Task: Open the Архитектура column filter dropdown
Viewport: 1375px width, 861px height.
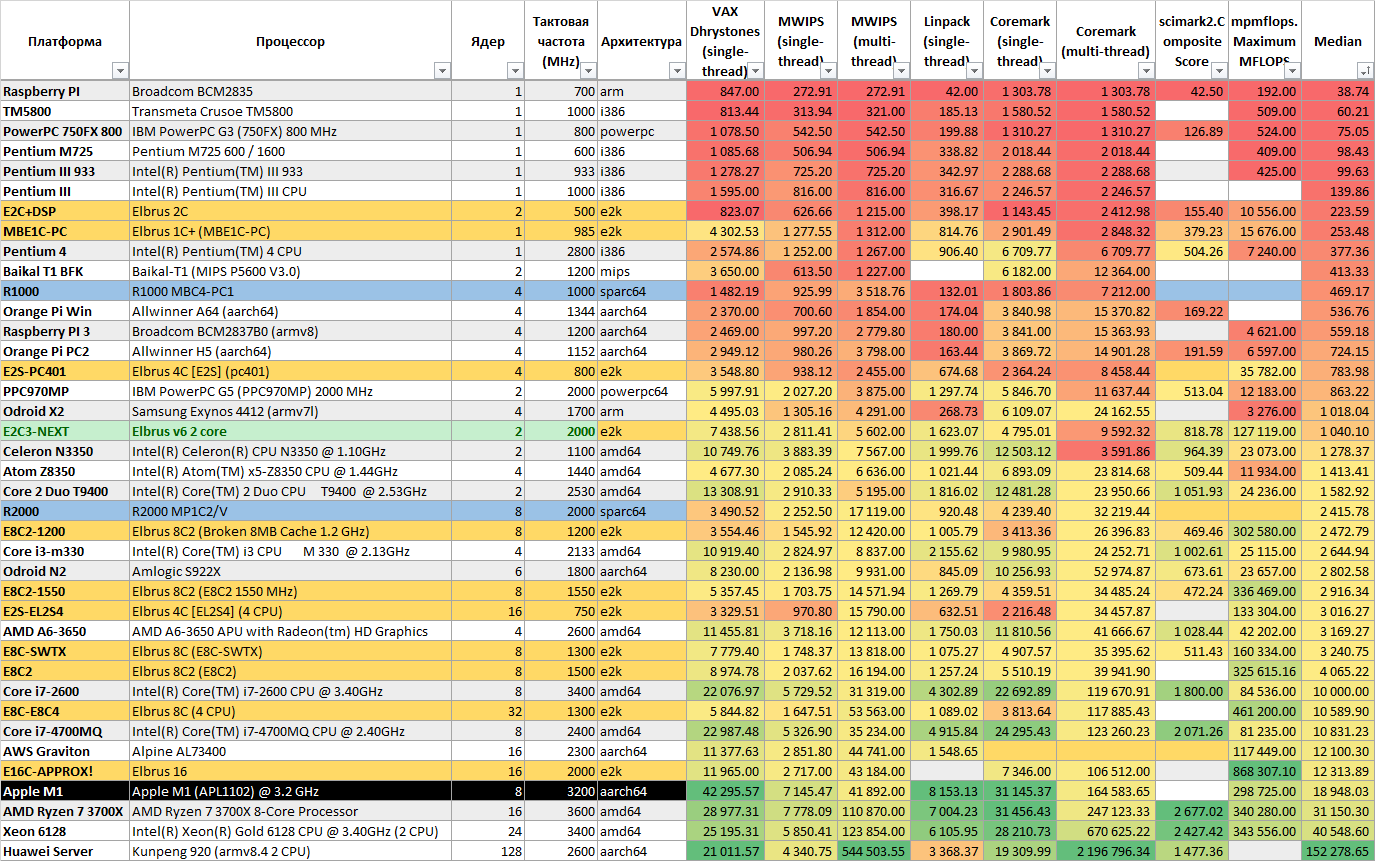Action: [x=677, y=71]
